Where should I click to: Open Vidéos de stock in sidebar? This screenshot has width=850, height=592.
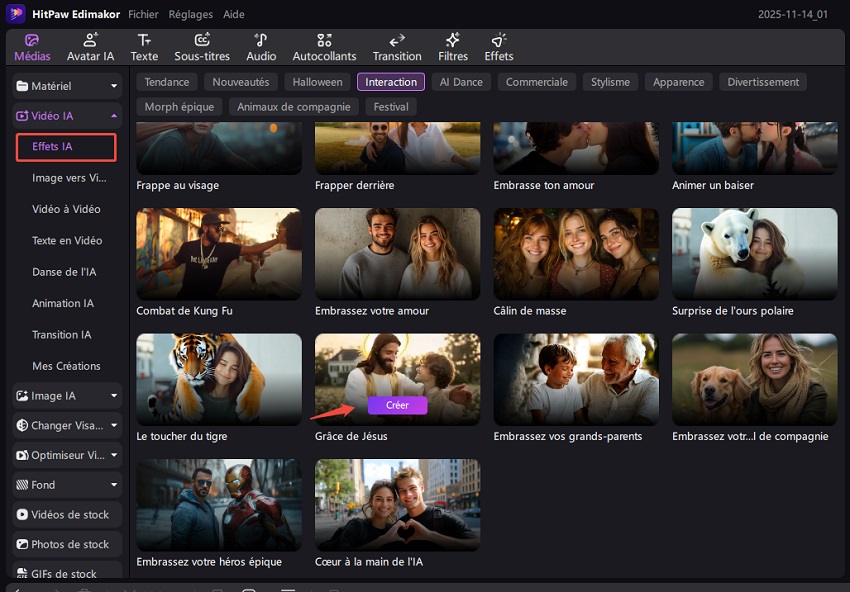click(x=67, y=515)
